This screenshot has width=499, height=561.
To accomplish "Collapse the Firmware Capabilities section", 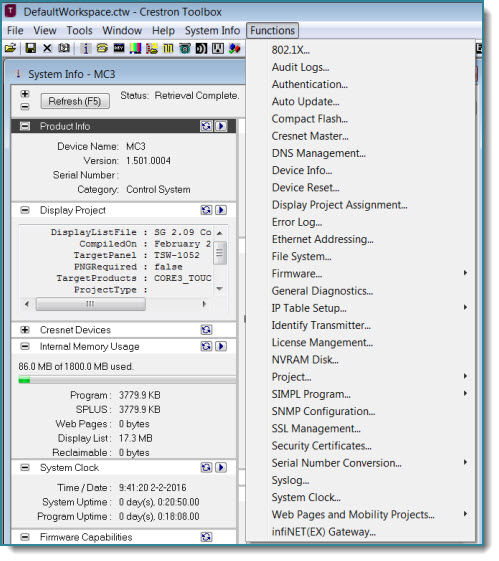I will 25,537.
